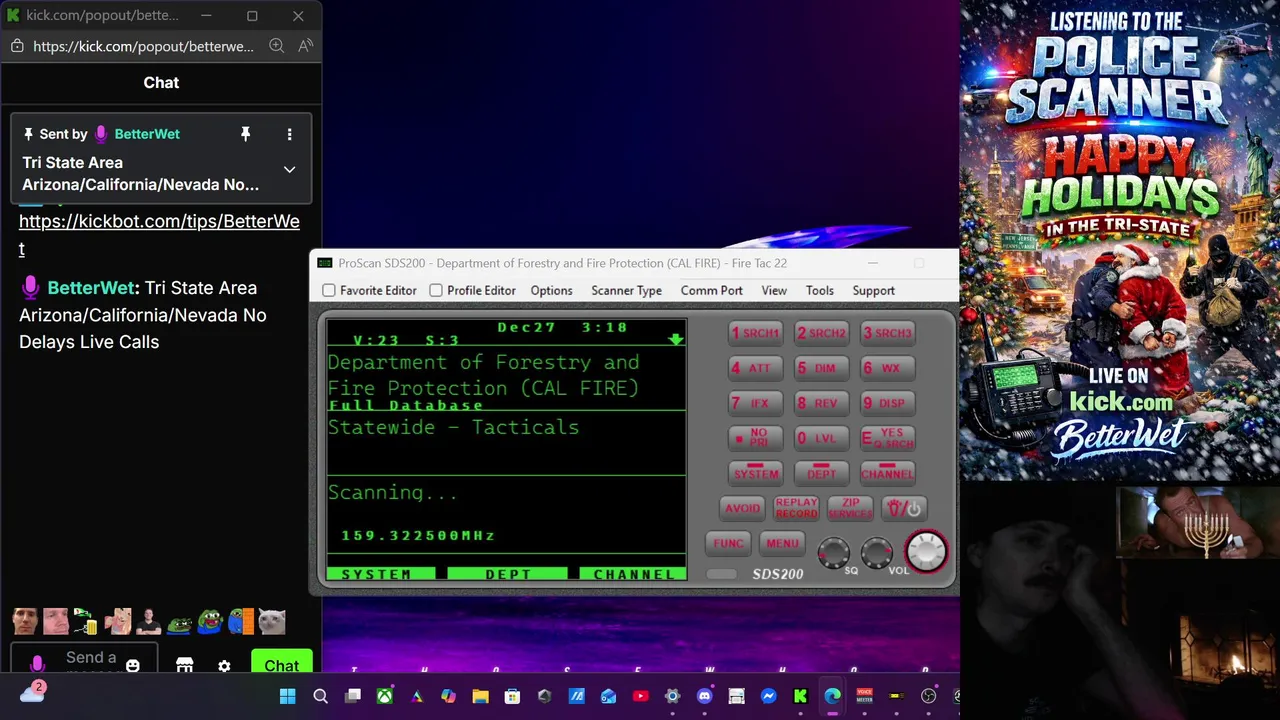Click the Kick popout address bar URL
Image resolution: width=1280 pixels, height=720 pixels.
point(143,46)
